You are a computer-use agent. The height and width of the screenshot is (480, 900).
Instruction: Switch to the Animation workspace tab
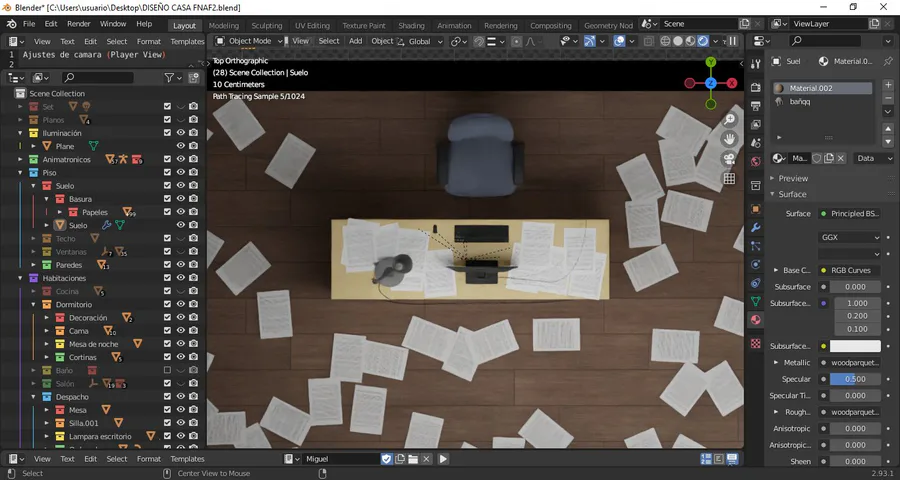pyautogui.click(x=454, y=26)
